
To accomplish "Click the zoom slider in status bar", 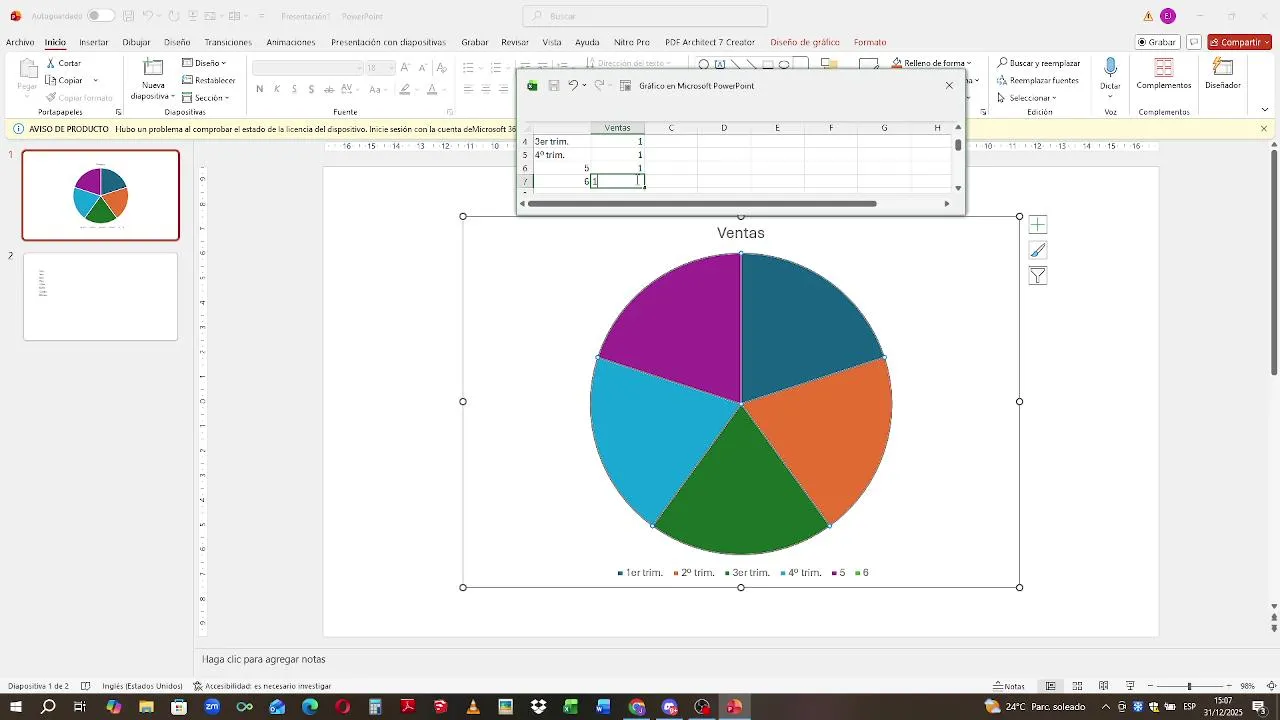I will click(x=1189, y=686).
